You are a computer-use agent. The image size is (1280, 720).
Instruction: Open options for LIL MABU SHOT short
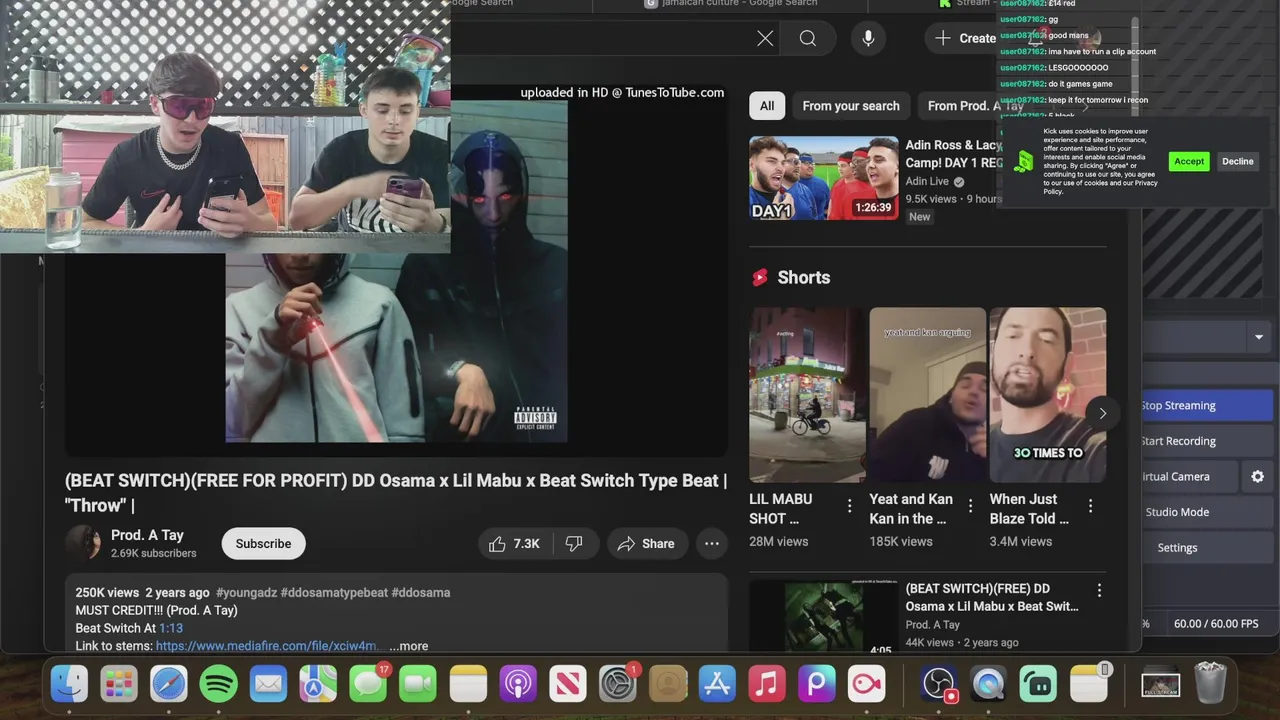[850, 506]
